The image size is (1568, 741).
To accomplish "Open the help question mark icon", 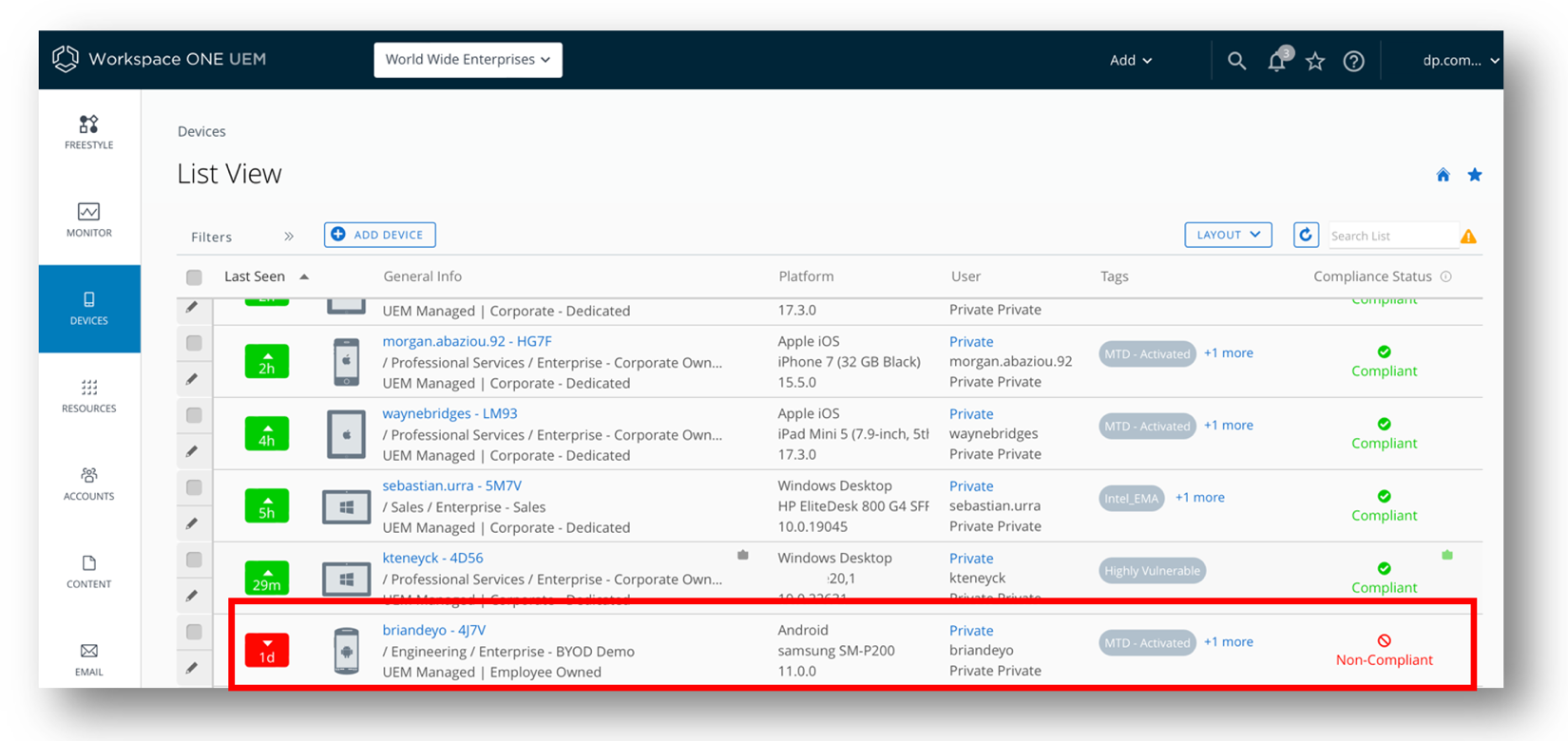I will (1354, 61).
